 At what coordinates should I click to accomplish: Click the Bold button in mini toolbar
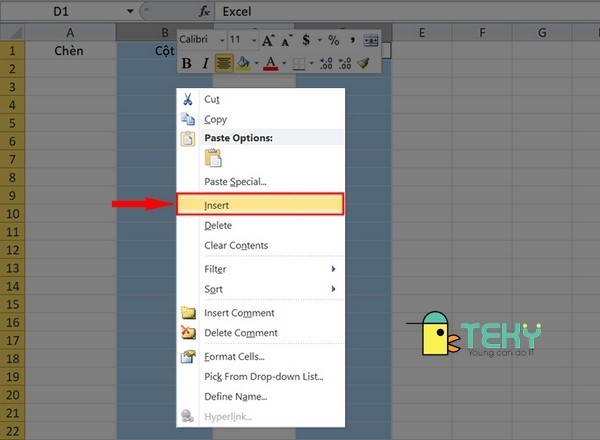click(187, 63)
